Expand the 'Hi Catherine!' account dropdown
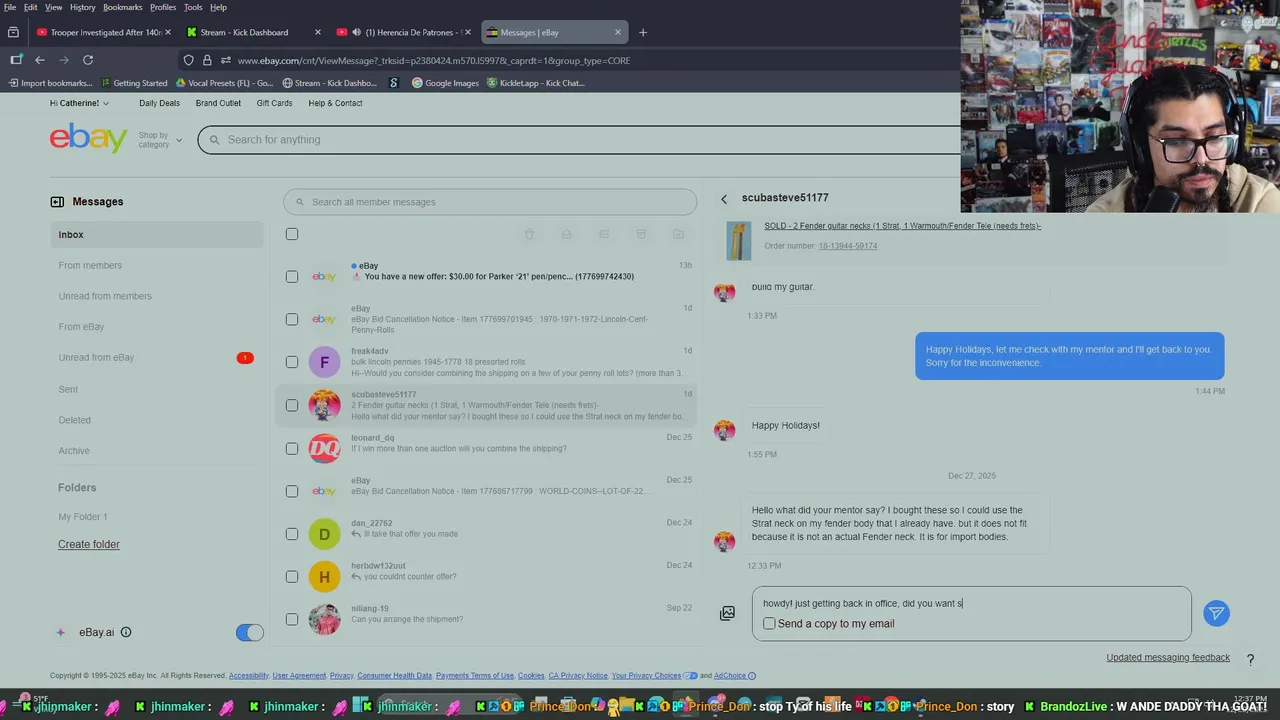Screen dimensions: 1280x720 (79, 103)
